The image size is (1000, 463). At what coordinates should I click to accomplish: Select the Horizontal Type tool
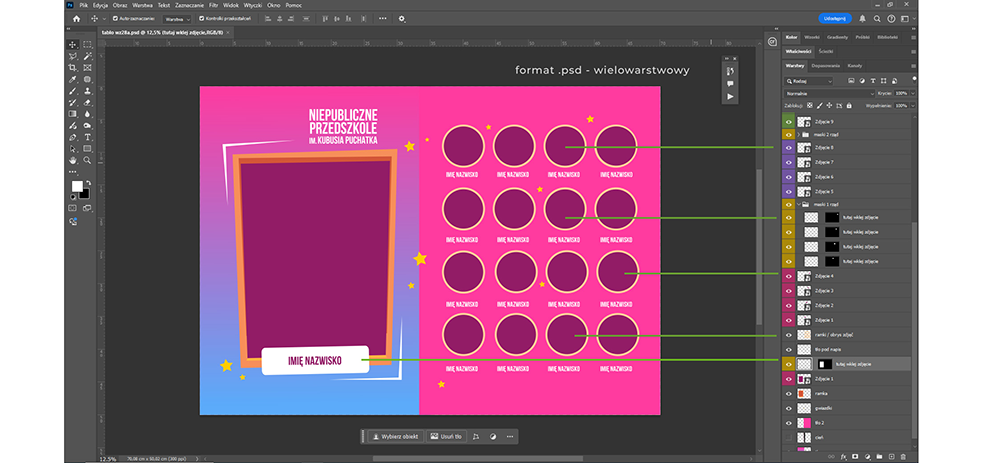point(87,137)
